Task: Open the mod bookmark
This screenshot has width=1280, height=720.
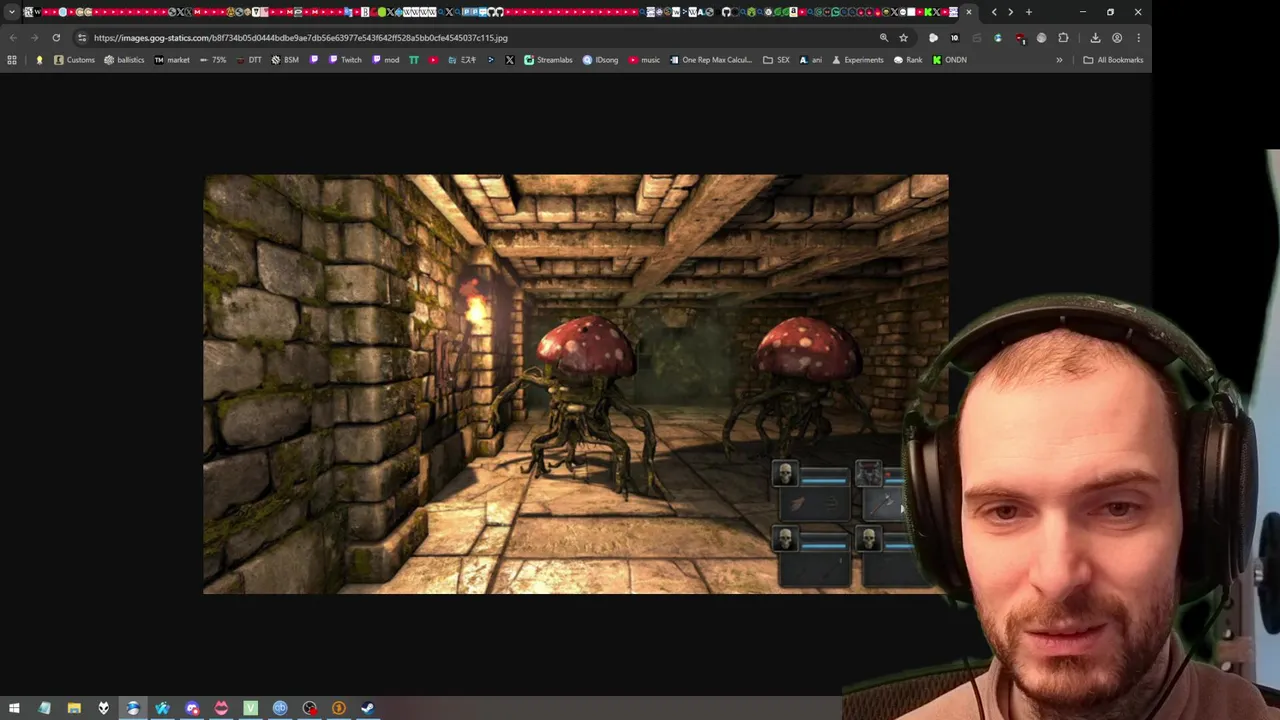Action: 386,60
